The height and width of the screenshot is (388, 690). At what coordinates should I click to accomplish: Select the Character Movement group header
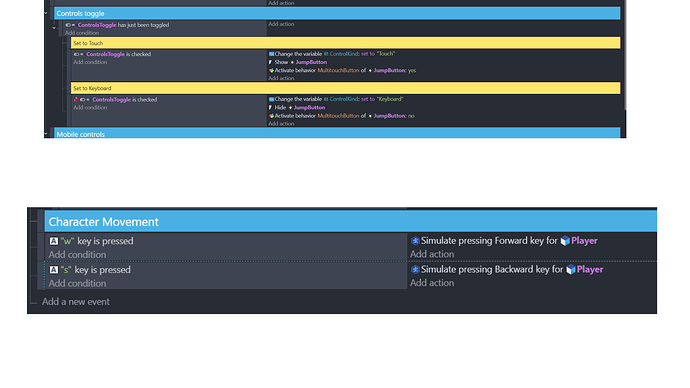pyautogui.click(x=350, y=221)
